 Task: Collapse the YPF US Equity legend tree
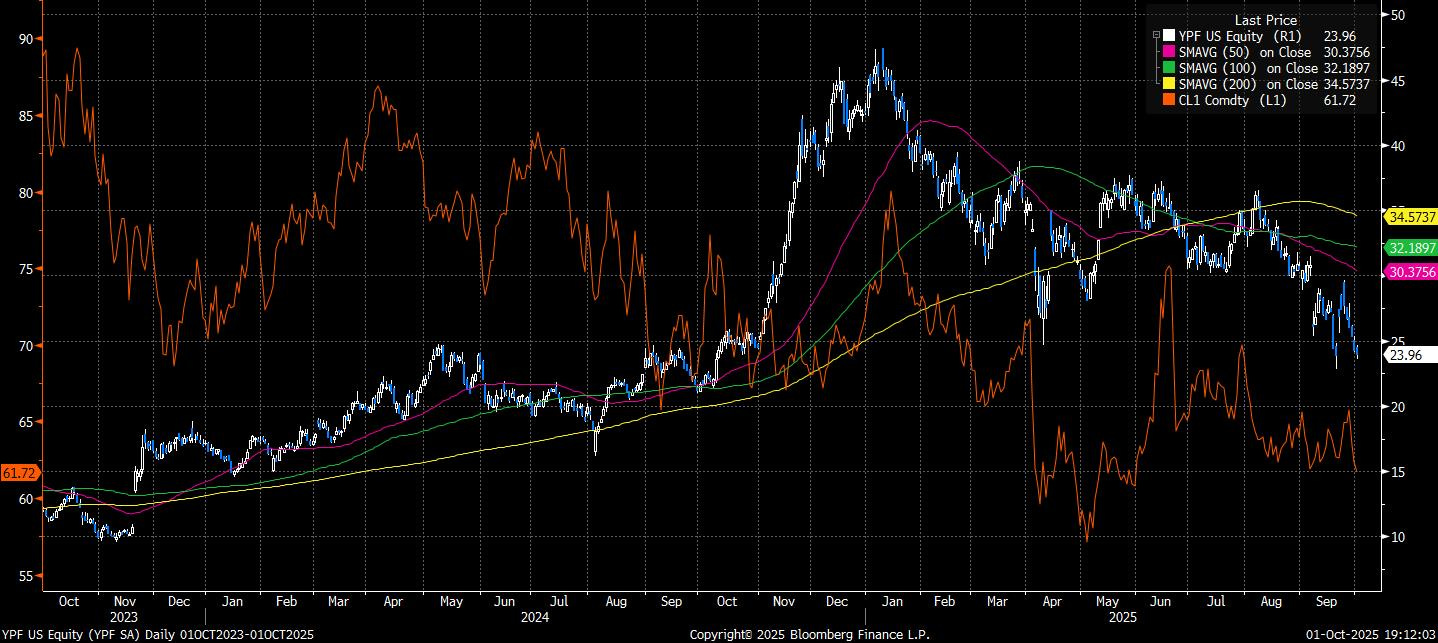coord(1156,35)
